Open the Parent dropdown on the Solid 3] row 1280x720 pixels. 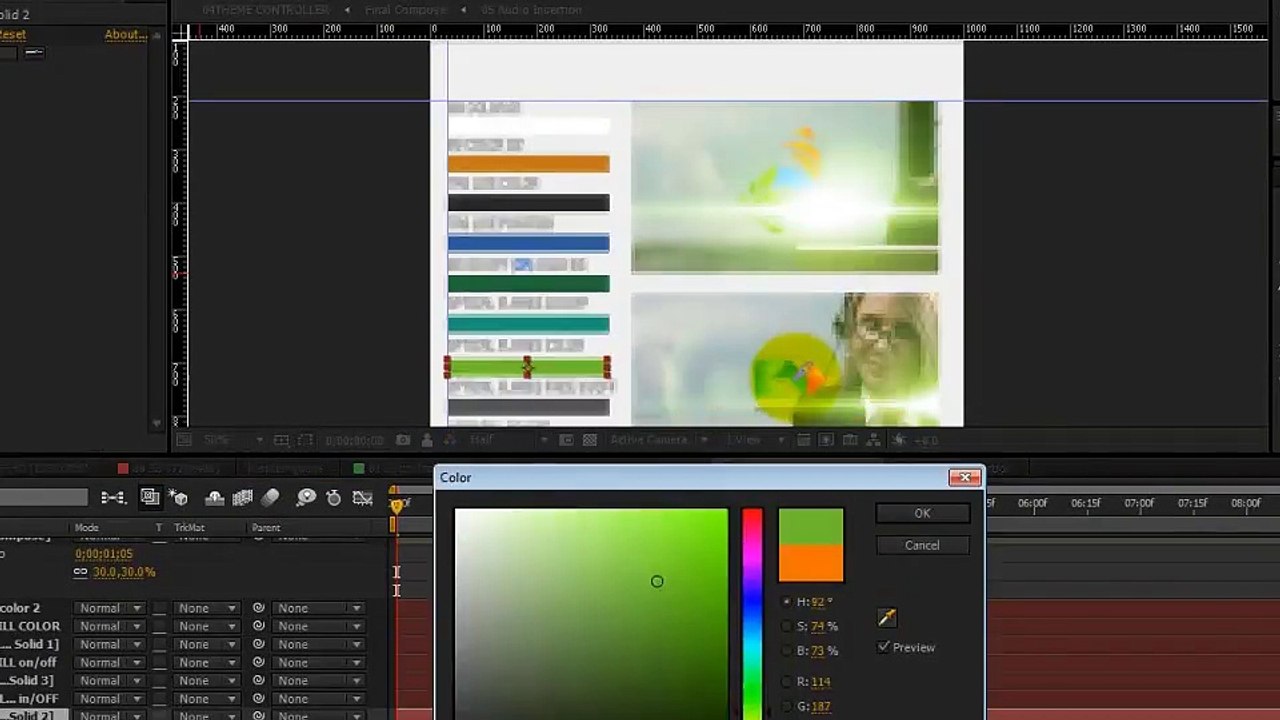coord(319,680)
